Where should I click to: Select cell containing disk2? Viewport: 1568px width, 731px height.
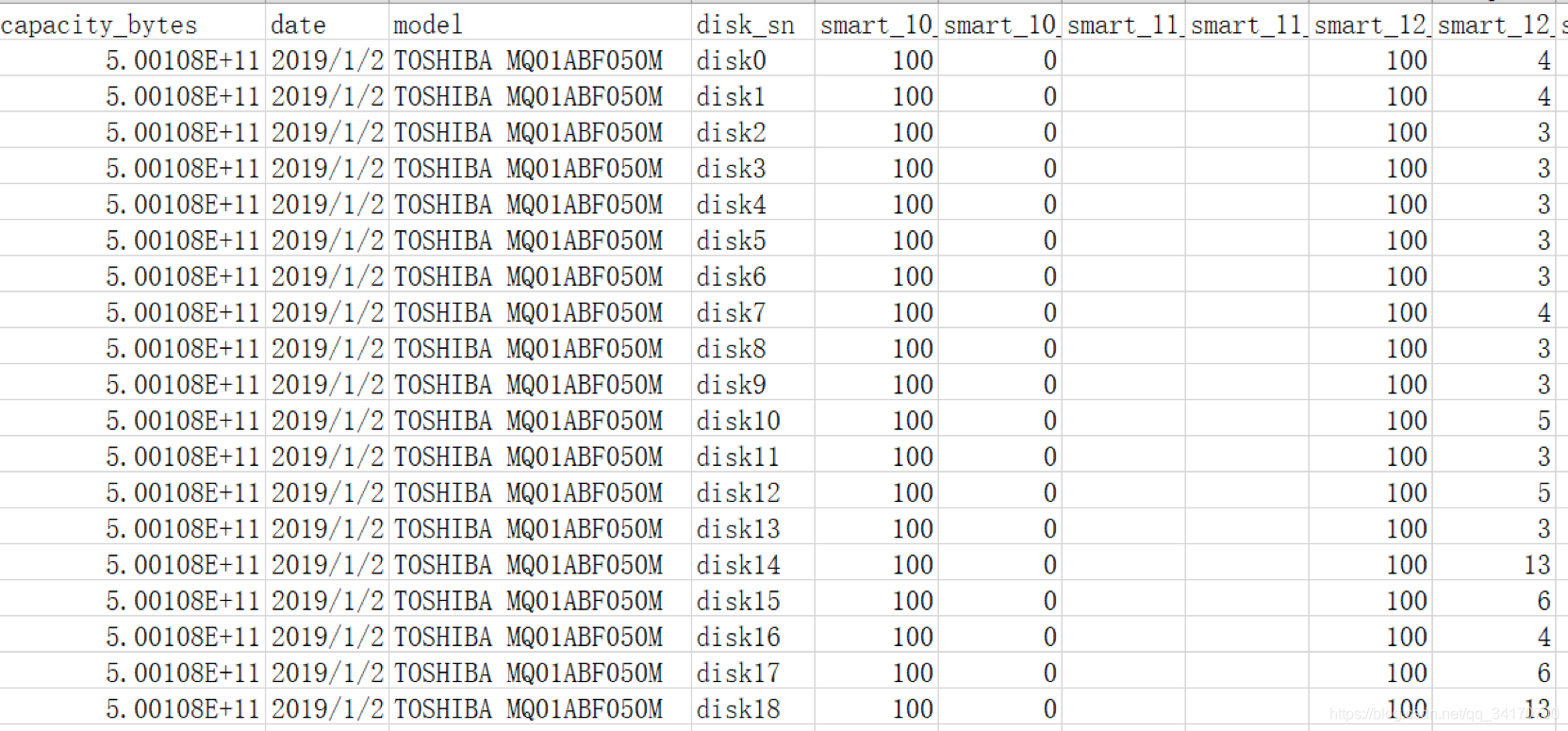coord(752,132)
